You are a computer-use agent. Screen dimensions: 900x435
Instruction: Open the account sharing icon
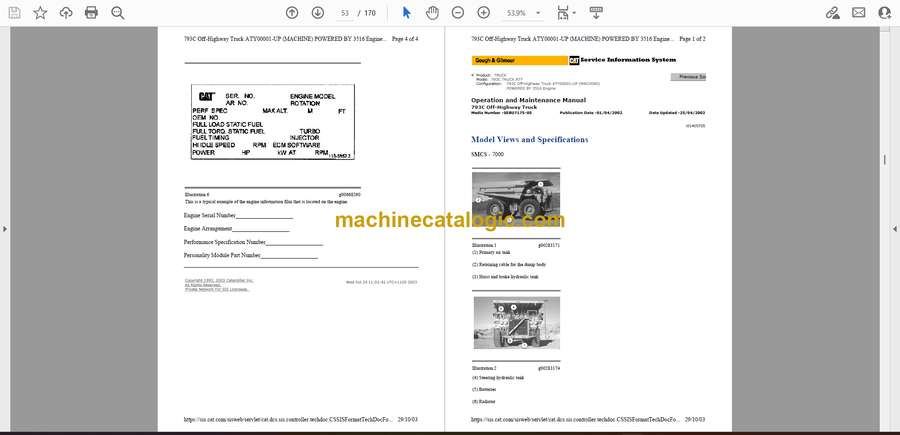(885, 13)
